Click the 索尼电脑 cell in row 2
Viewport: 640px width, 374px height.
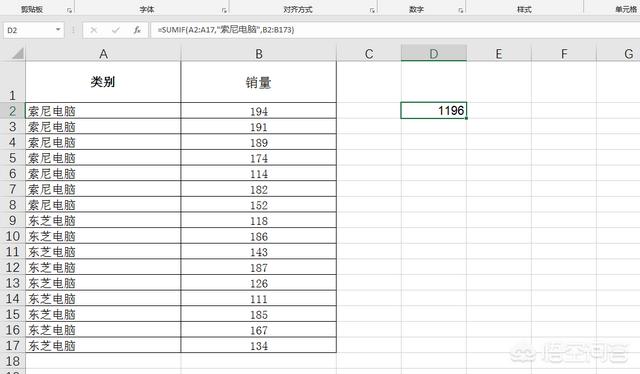click(x=103, y=111)
